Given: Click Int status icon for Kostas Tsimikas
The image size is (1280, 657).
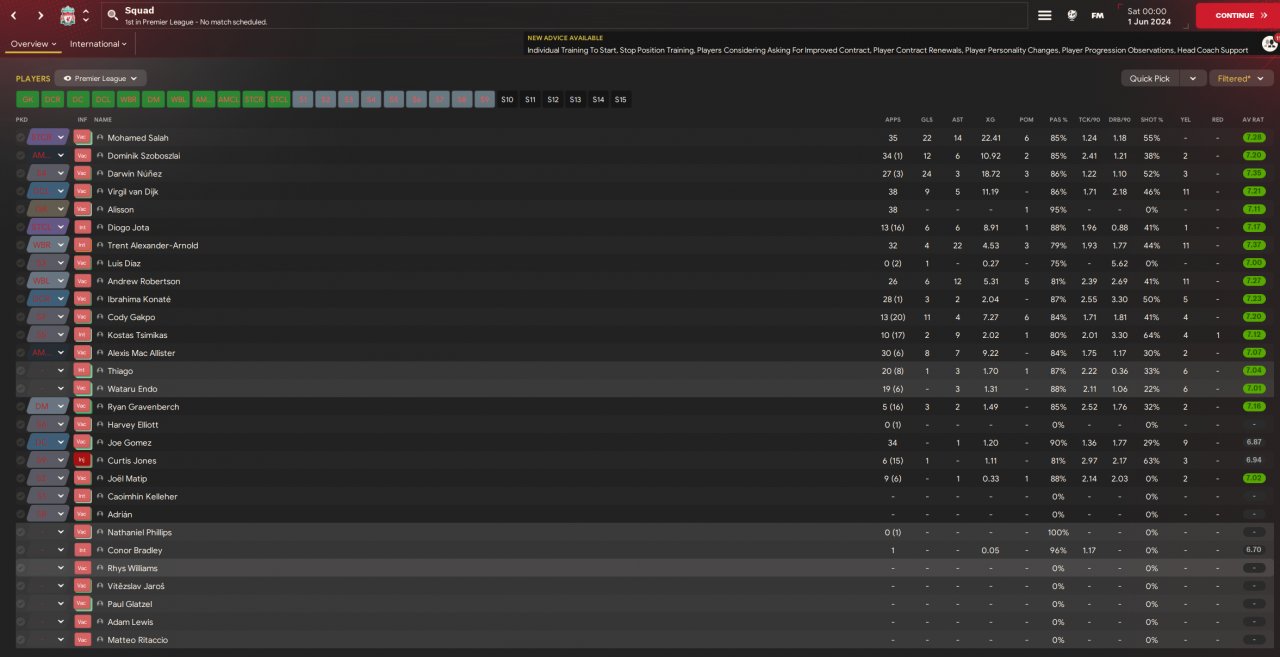Looking at the screenshot, I should pyautogui.click(x=83, y=335).
